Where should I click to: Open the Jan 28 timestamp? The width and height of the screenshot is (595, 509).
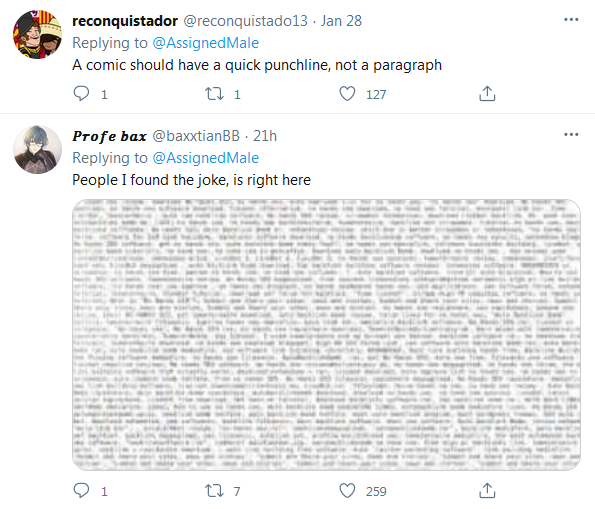[x=341, y=21]
